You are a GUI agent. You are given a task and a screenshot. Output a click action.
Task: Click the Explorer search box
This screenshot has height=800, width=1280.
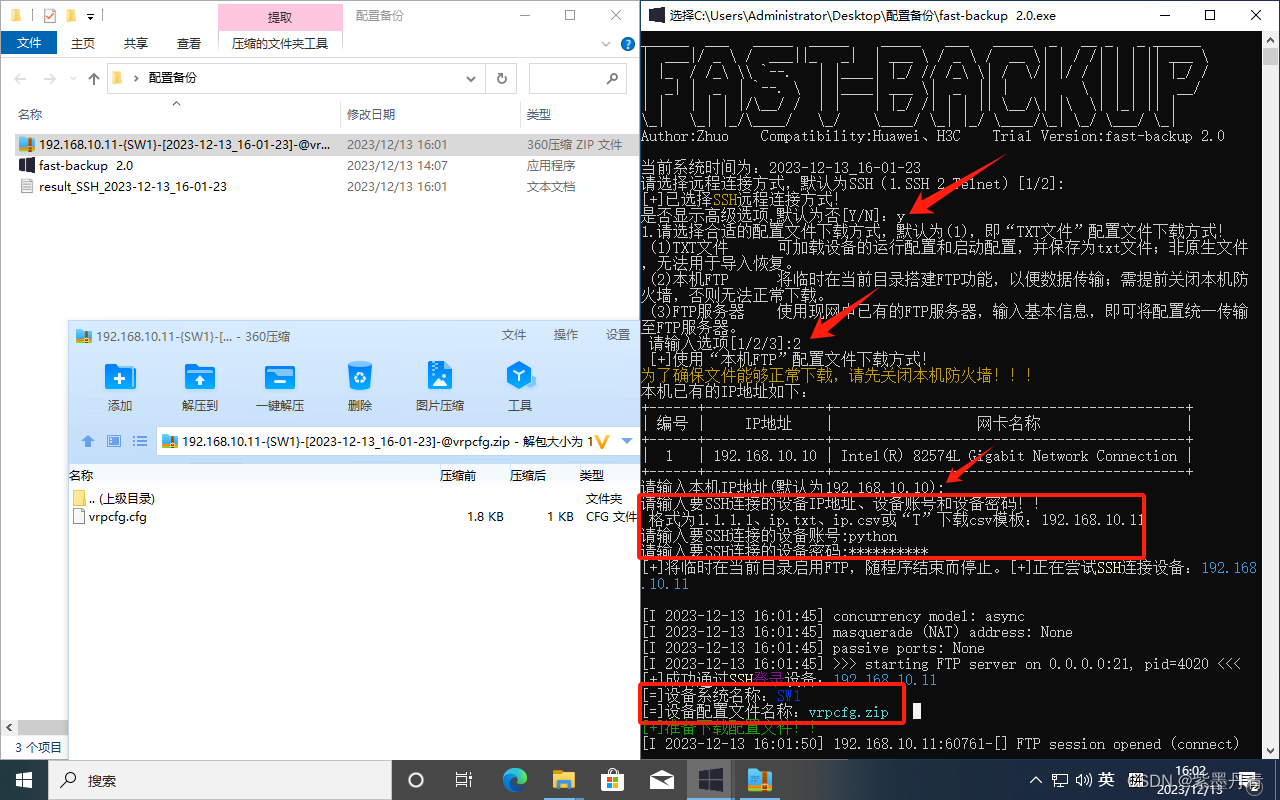point(577,78)
